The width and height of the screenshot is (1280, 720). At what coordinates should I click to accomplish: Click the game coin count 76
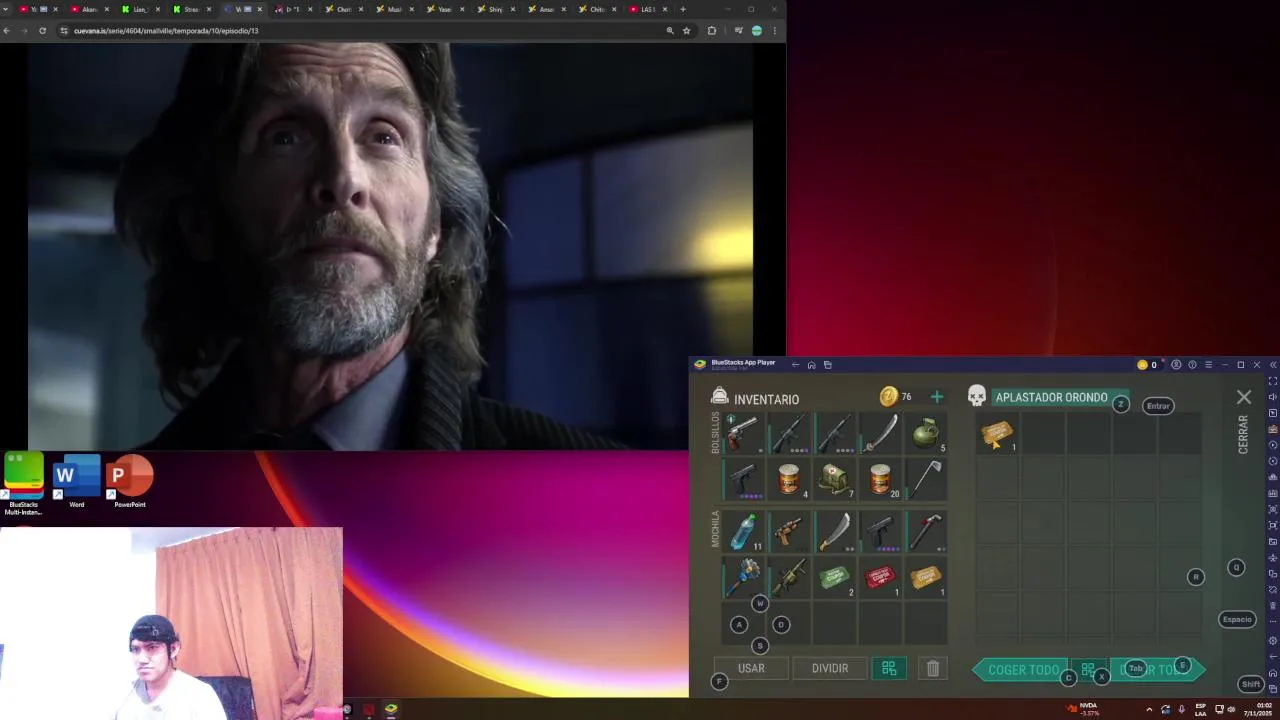(x=906, y=397)
